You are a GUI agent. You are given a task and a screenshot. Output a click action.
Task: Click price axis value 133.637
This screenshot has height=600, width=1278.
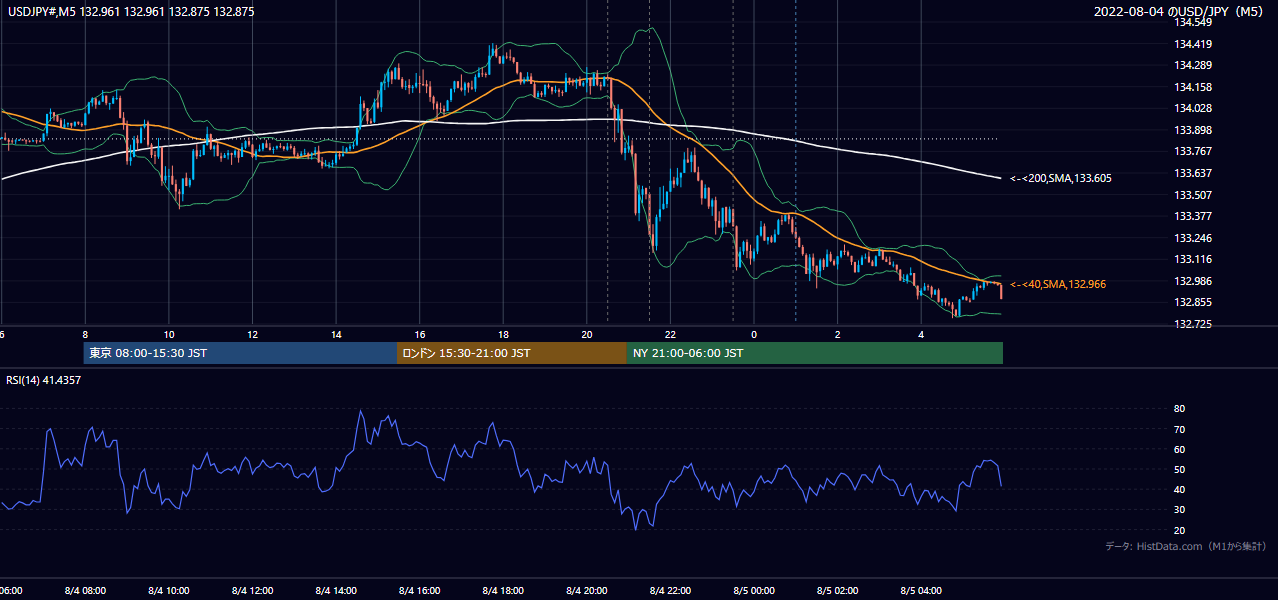pos(1192,173)
